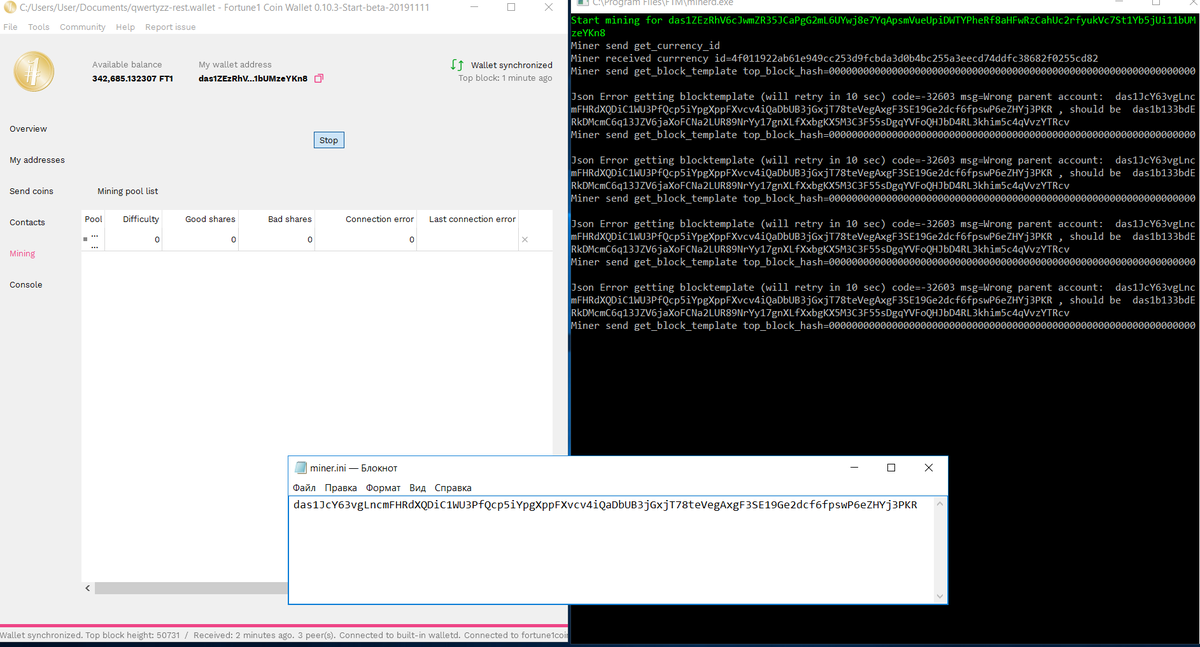Open the File menu in the wallet
Image resolution: width=1200 pixels, height=647 pixels.
click(x=10, y=27)
